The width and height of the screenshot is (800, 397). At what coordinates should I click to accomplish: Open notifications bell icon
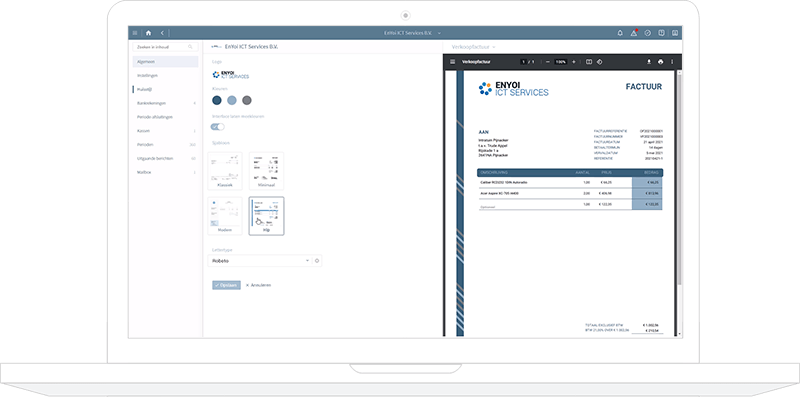click(x=620, y=33)
